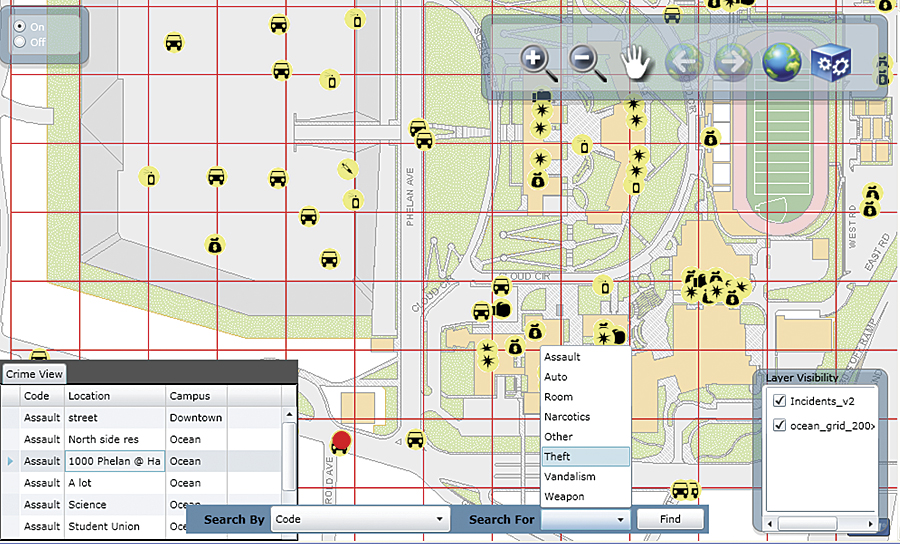Click the boxing glove assault marker
900x544 pixels.
click(502, 309)
